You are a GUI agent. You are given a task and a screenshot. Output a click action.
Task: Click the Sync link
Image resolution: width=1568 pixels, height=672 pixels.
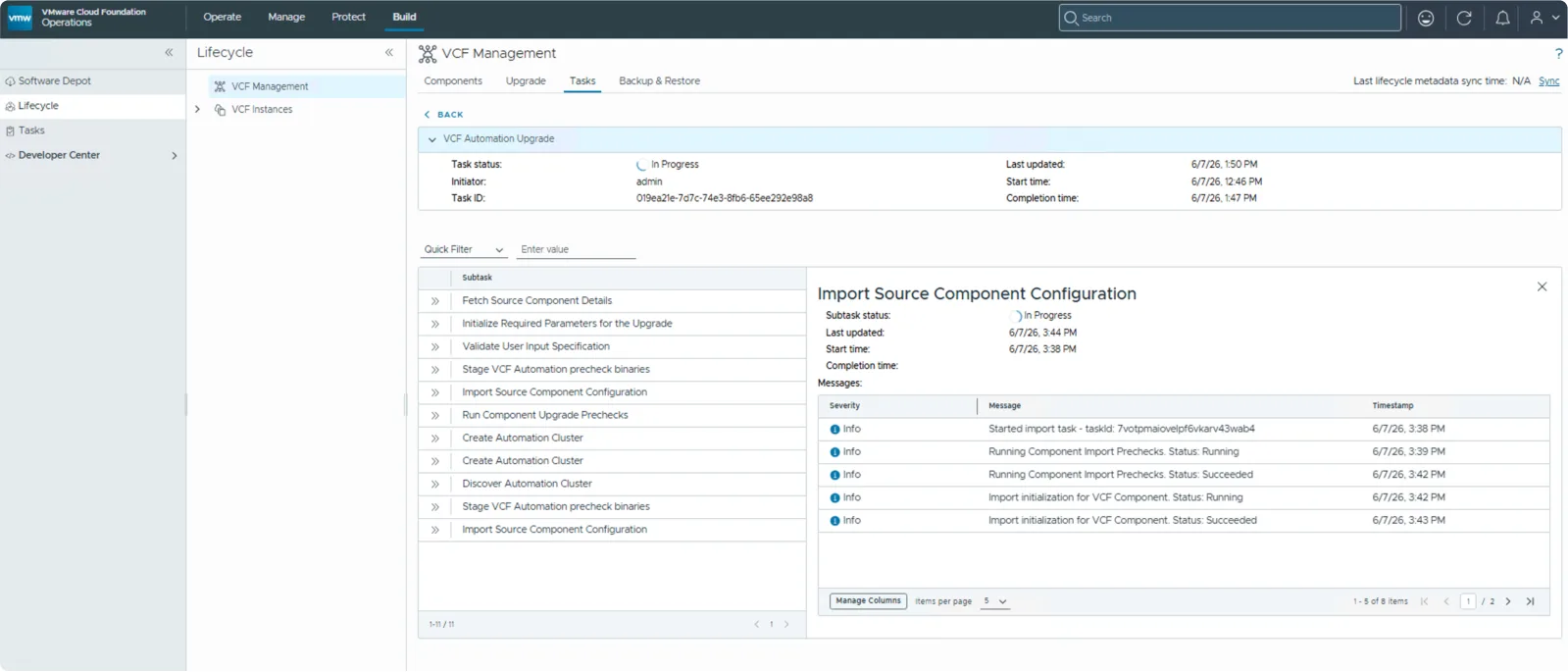(1548, 81)
